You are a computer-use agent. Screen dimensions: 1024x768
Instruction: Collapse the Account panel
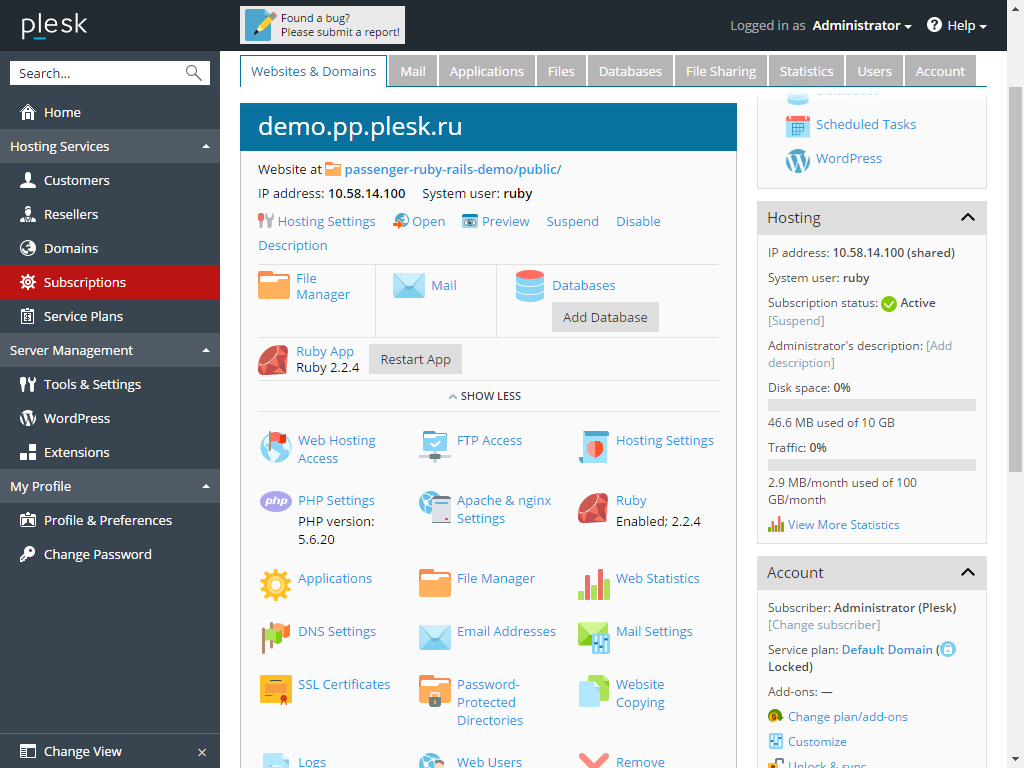(967, 573)
